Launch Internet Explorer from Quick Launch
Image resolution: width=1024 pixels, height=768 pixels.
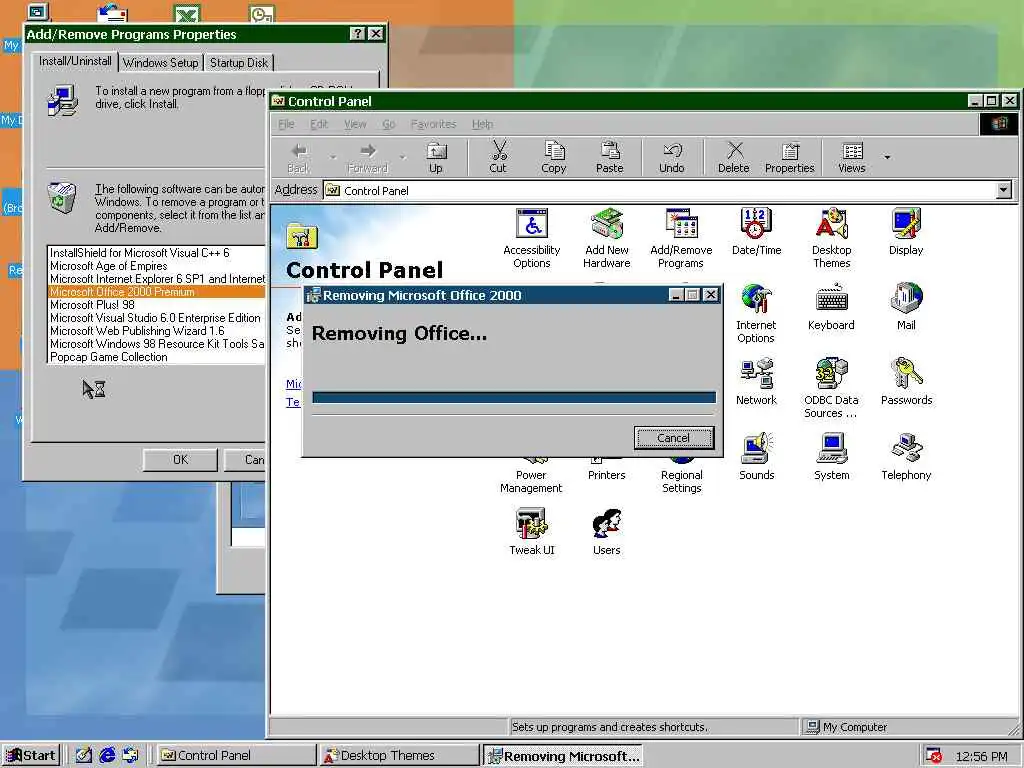coord(106,756)
